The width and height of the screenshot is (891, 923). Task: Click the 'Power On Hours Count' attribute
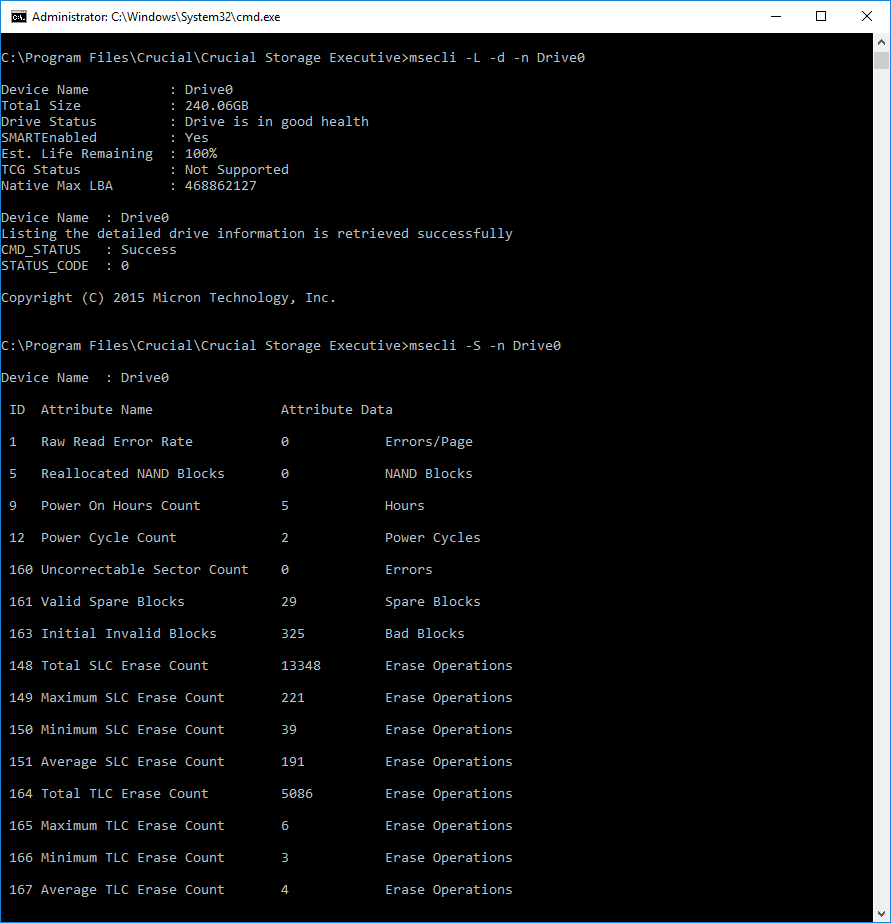(x=121, y=506)
